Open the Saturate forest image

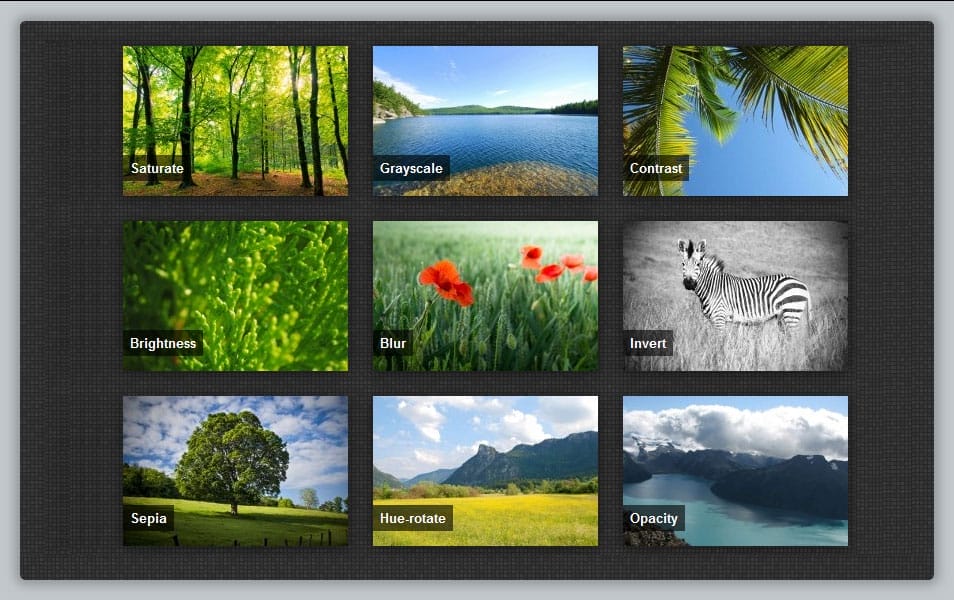234,110
